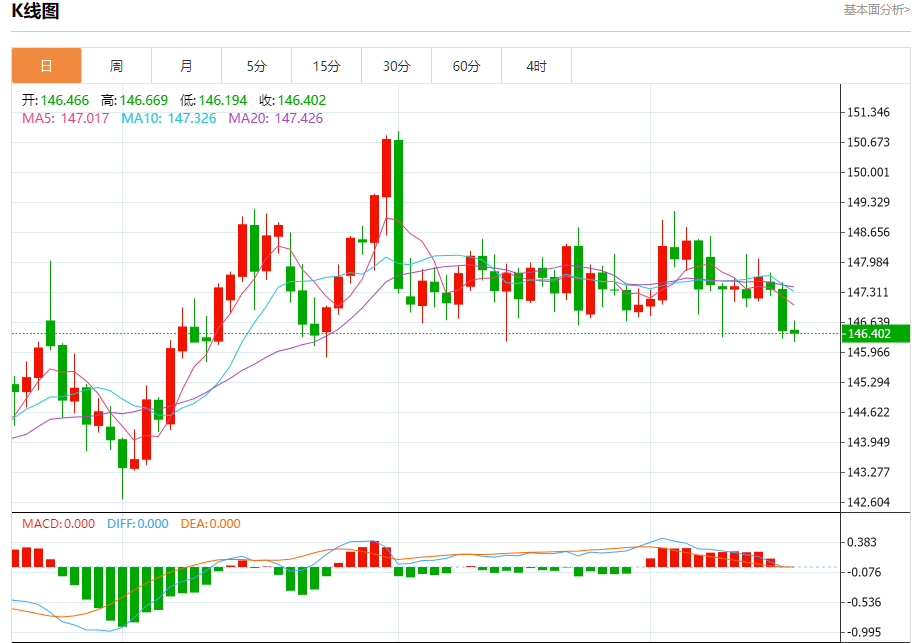Switch to the 月 monthly tab
The width and height of the screenshot is (916, 643).
[x=186, y=67]
